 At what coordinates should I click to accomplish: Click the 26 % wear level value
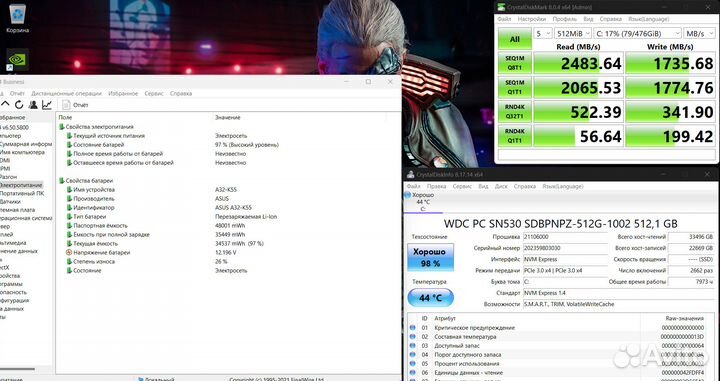click(221, 262)
